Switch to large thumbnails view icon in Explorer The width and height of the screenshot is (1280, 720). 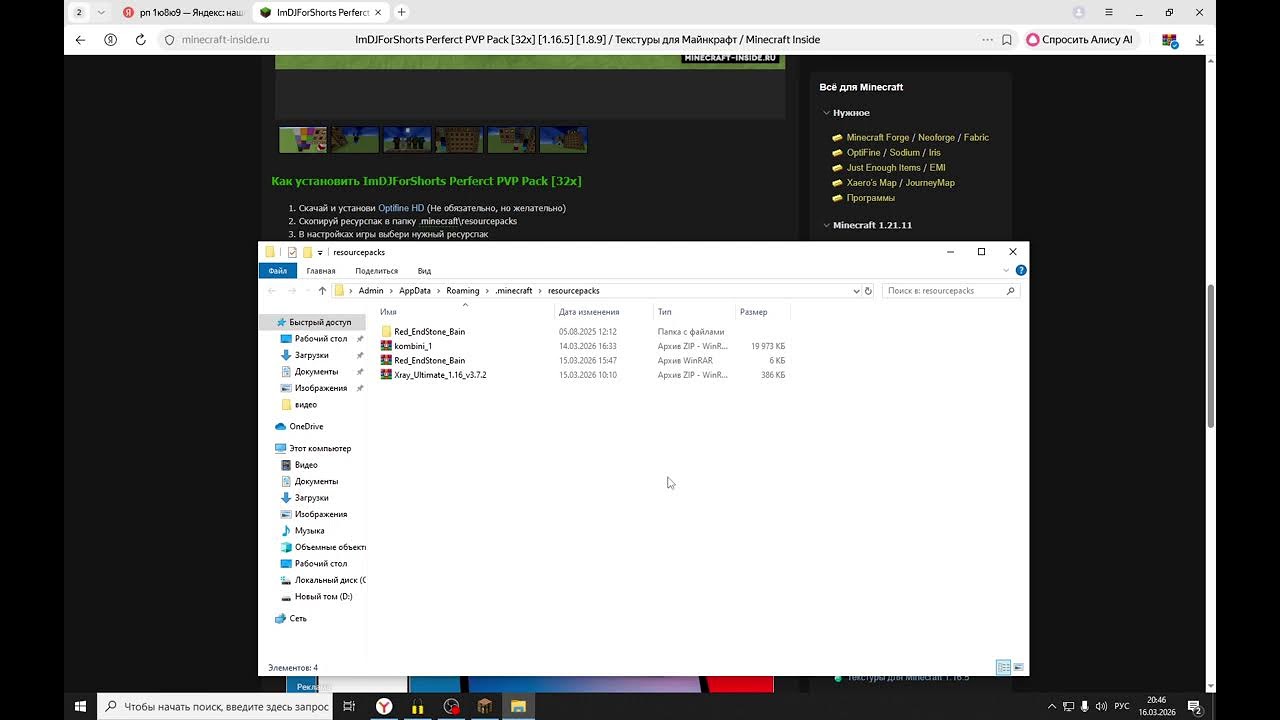coord(1018,667)
